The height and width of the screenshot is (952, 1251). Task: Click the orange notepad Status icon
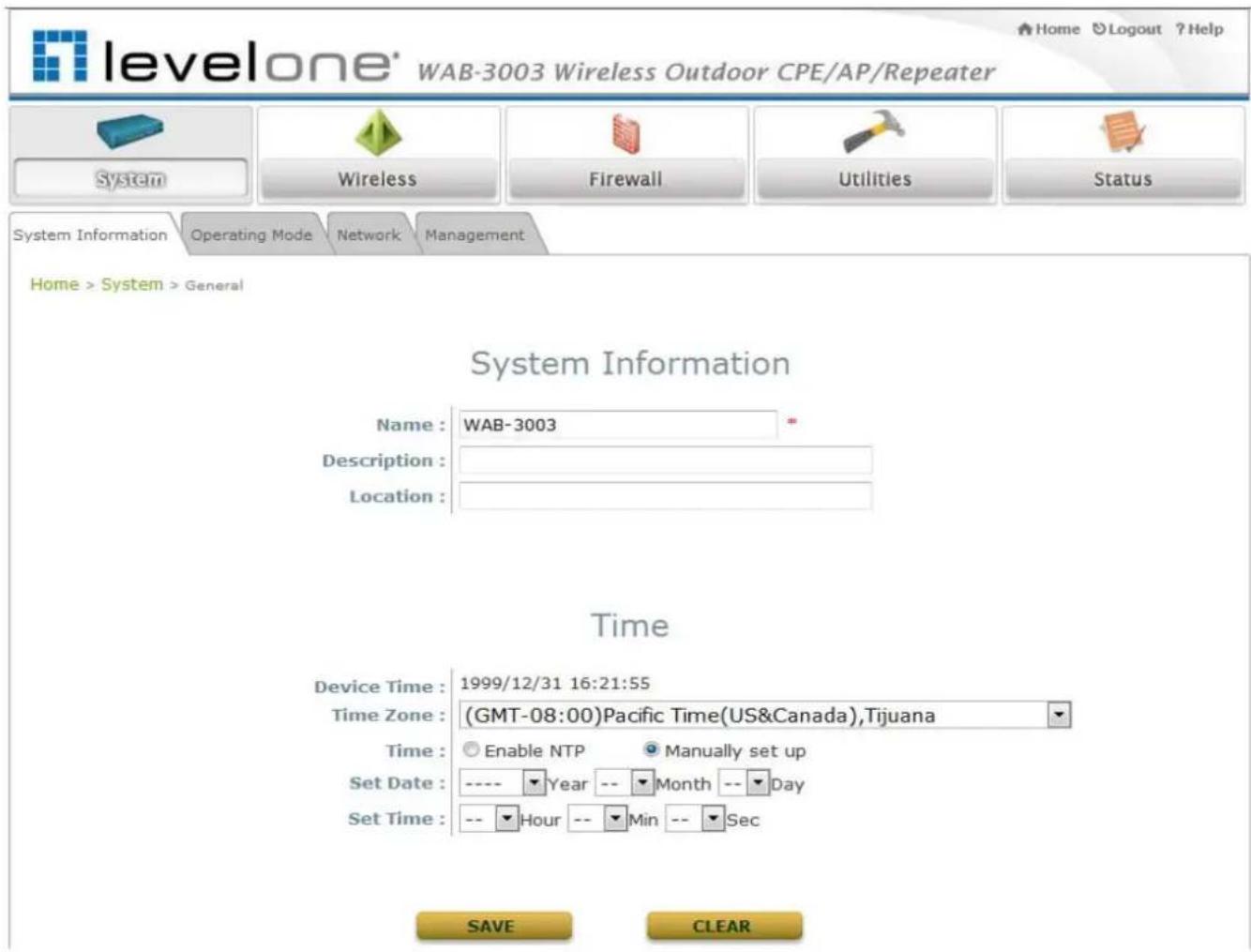(1123, 132)
